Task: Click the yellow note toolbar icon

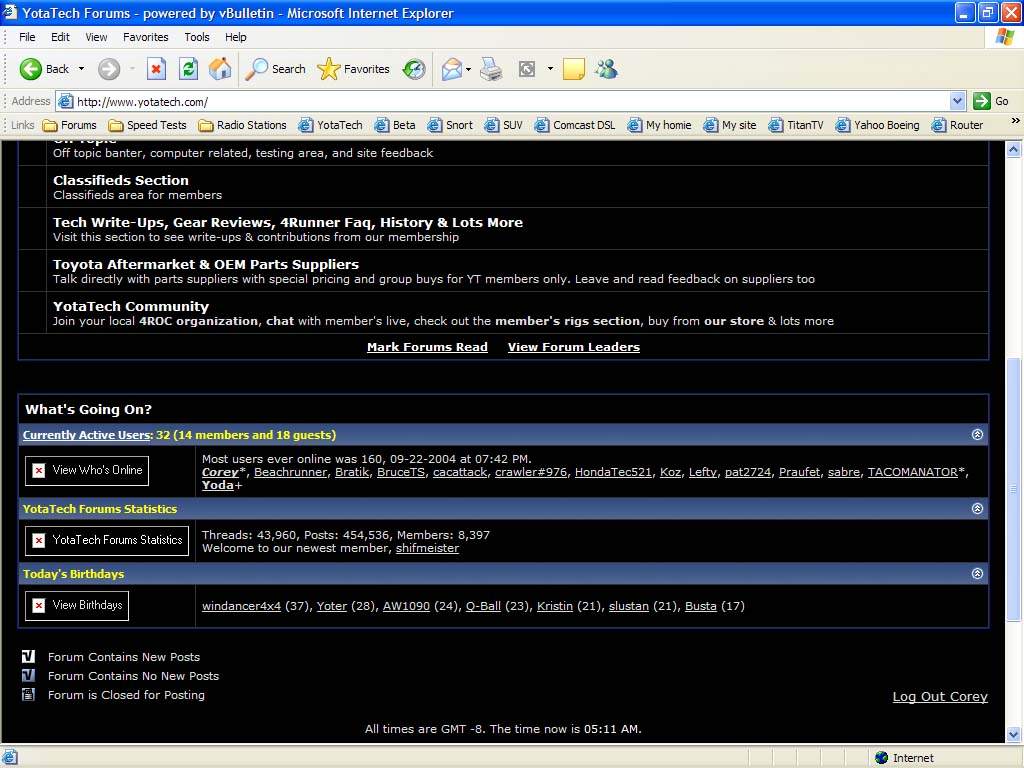Action: pos(573,69)
